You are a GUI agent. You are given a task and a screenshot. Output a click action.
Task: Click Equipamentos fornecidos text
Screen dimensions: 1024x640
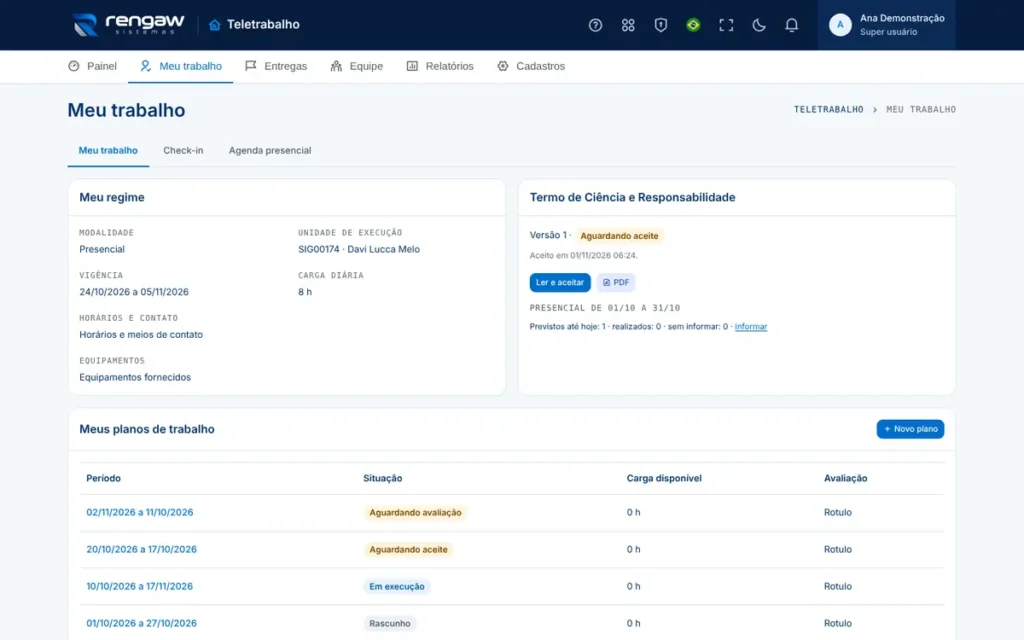(135, 377)
